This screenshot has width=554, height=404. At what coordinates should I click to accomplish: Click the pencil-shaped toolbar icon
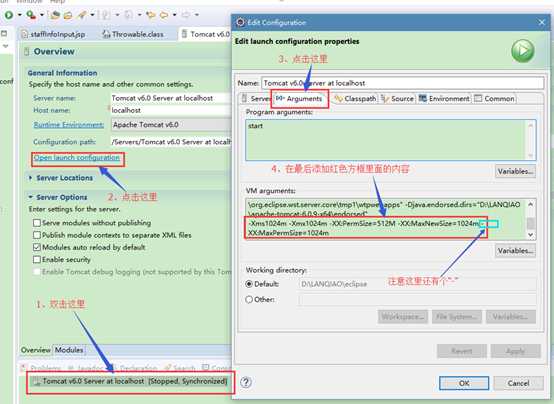tap(82, 15)
